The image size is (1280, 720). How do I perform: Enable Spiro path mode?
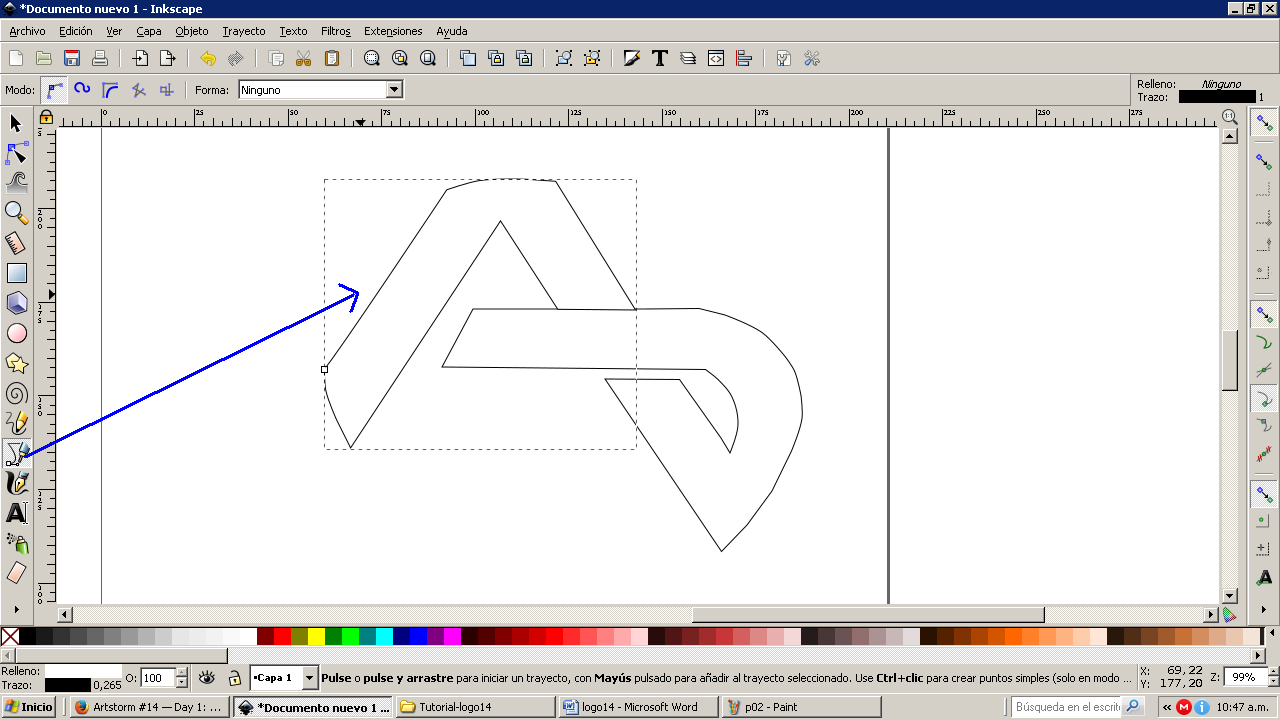tap(83, 89)
